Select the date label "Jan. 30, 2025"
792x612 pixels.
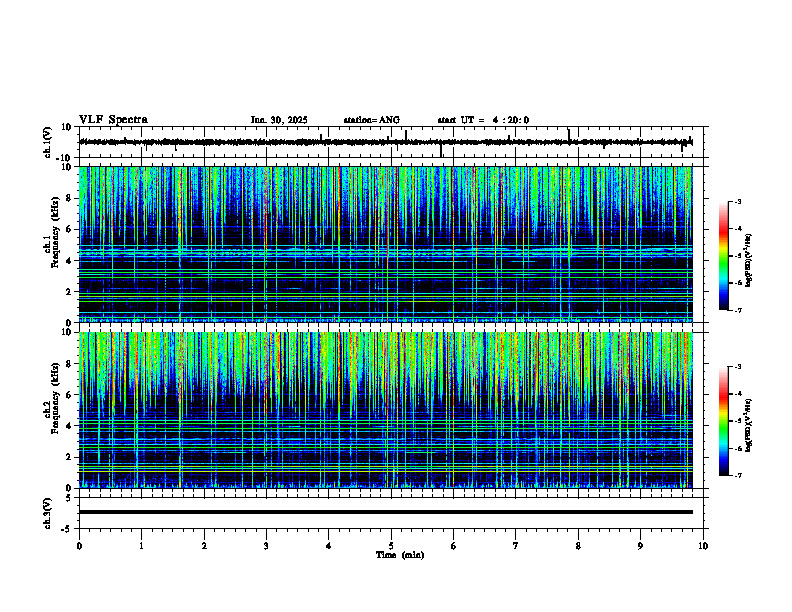[x=279, y=120]
